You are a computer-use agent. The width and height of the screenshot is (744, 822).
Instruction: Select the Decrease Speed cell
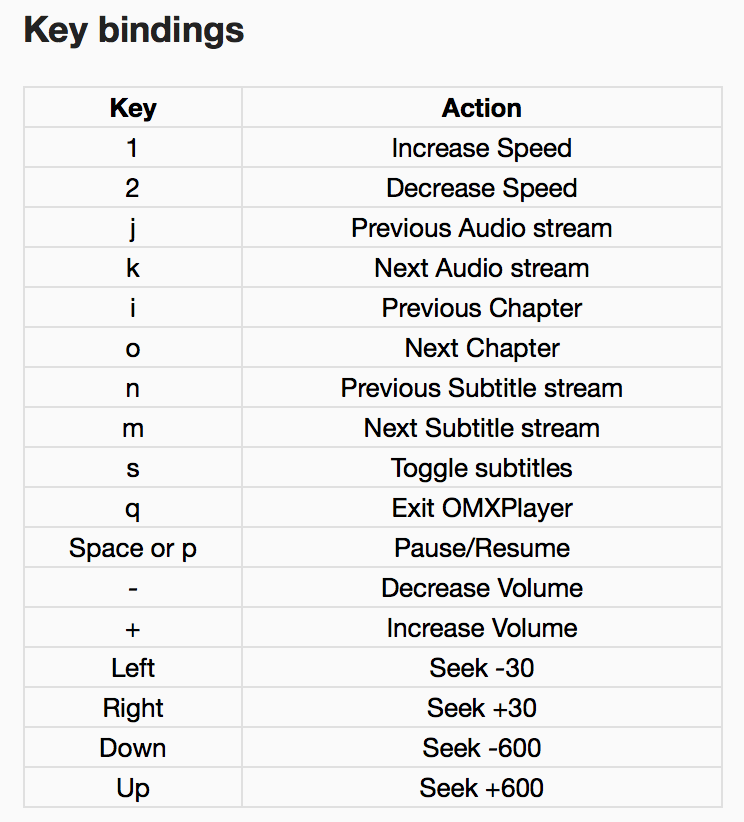pos(481,188)
